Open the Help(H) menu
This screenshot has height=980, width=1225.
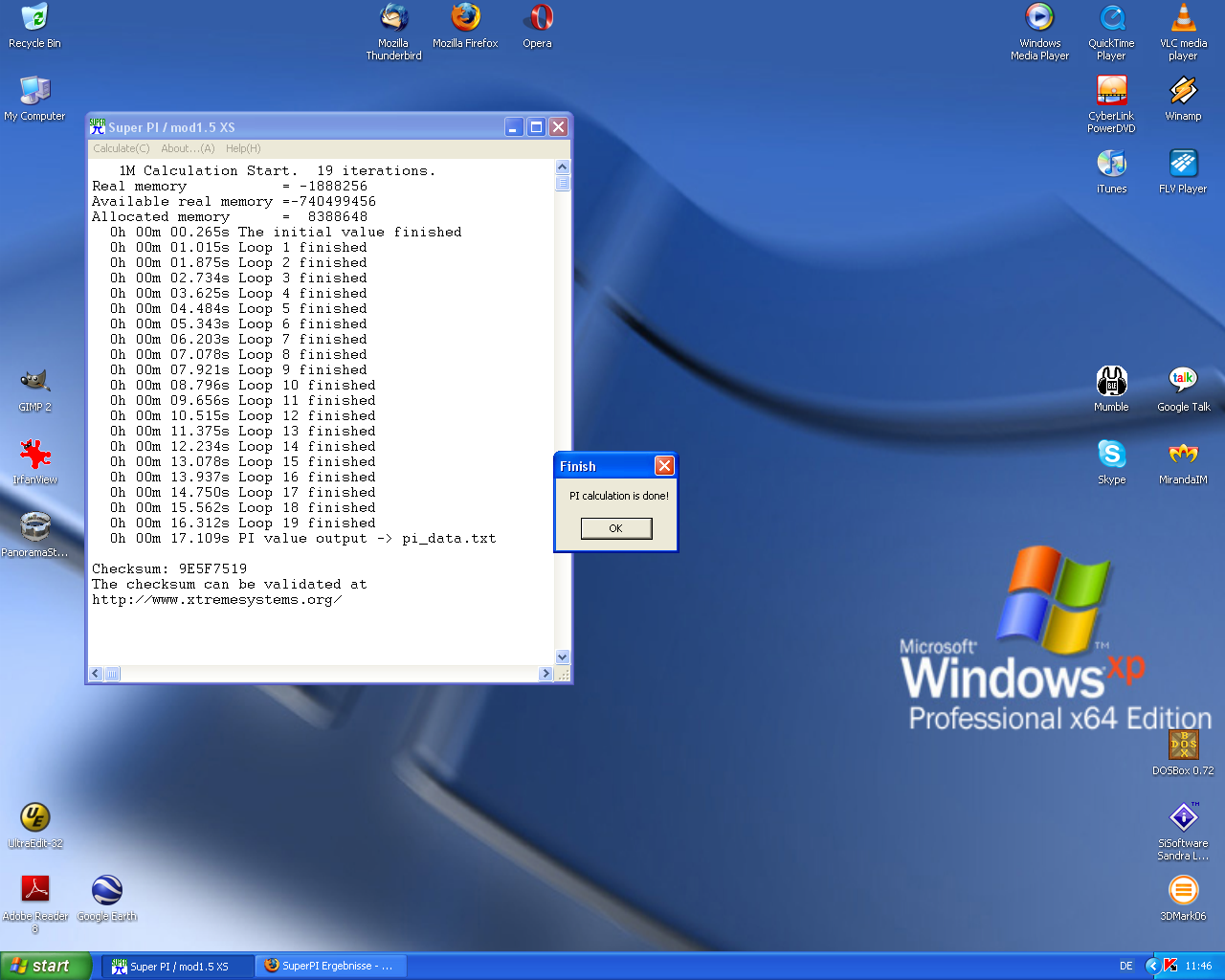pyautogui.click(x=243, y=148)
